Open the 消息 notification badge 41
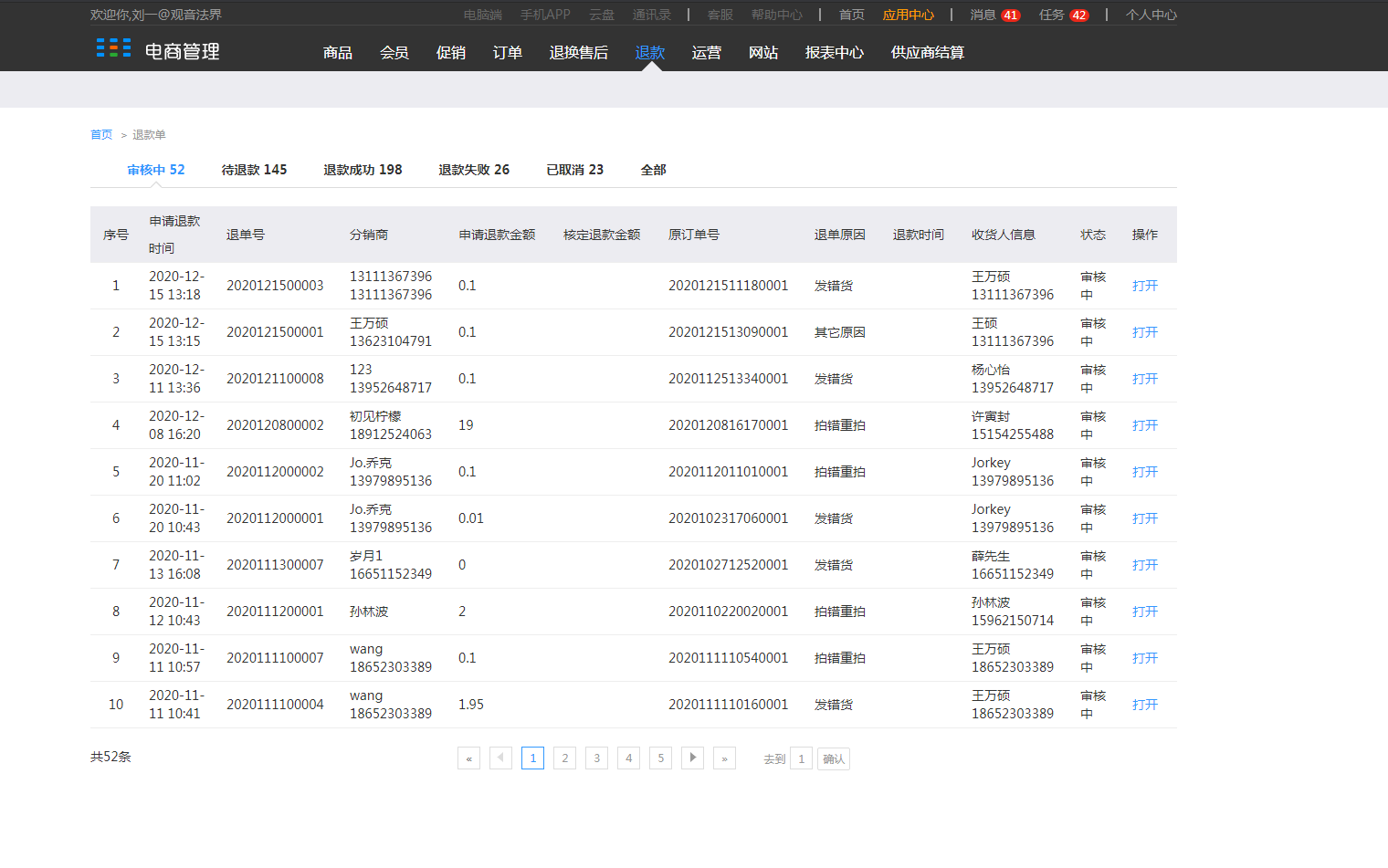Viewport: 1388px width, 868px height. point(1010,16)
